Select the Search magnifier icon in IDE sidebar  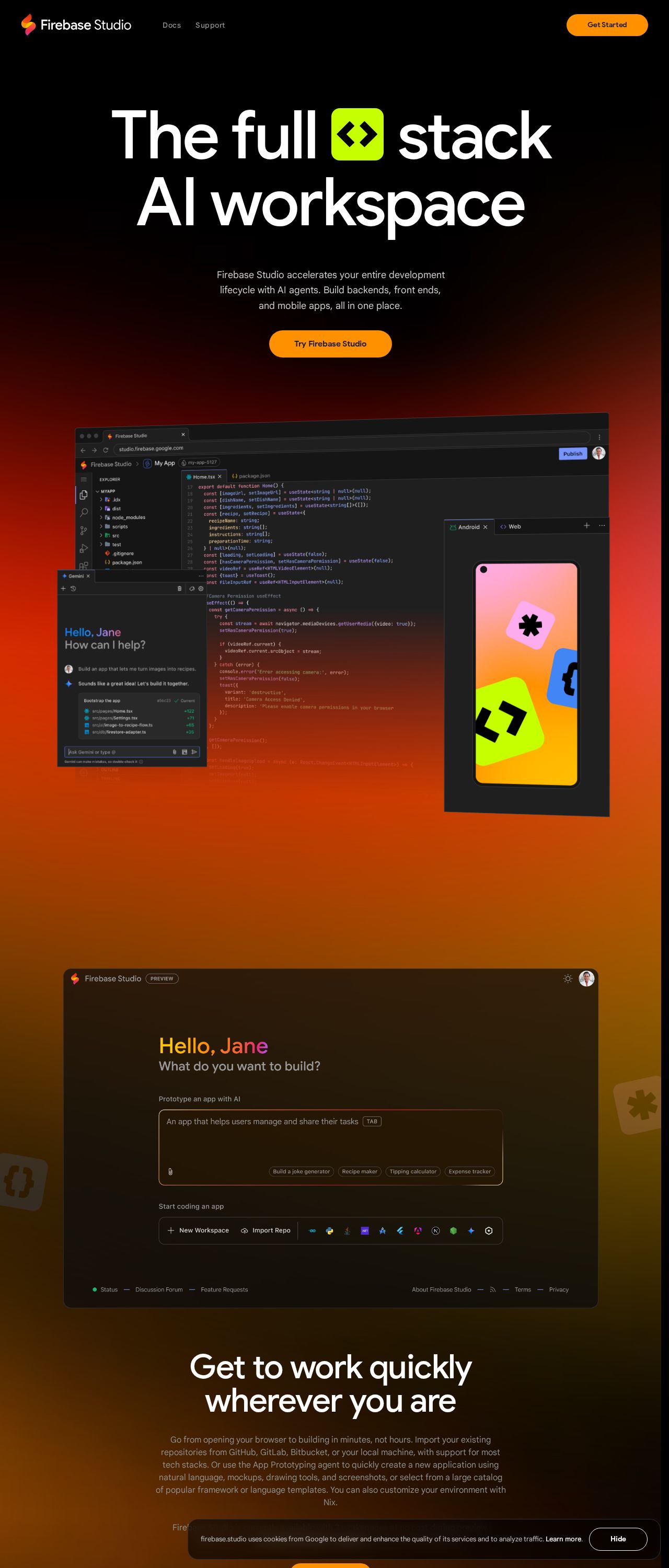click(84, 513)
